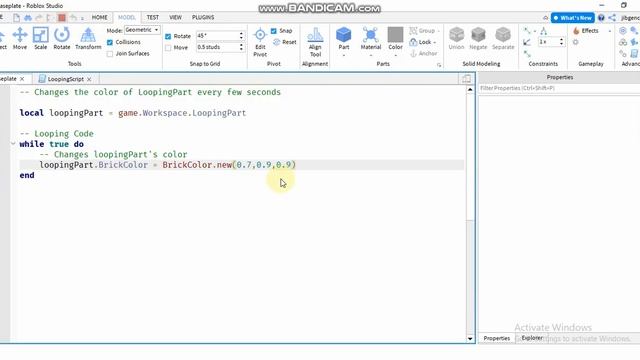Click the red stop icon in quick access bar
The image size is (640, 360).
(x=62, y=18)
